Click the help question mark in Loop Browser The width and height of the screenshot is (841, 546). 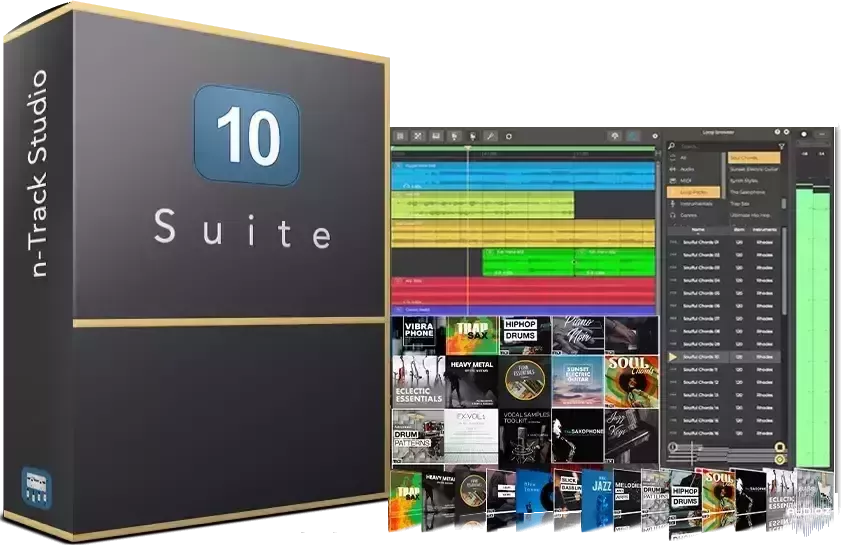pos(777,132)
